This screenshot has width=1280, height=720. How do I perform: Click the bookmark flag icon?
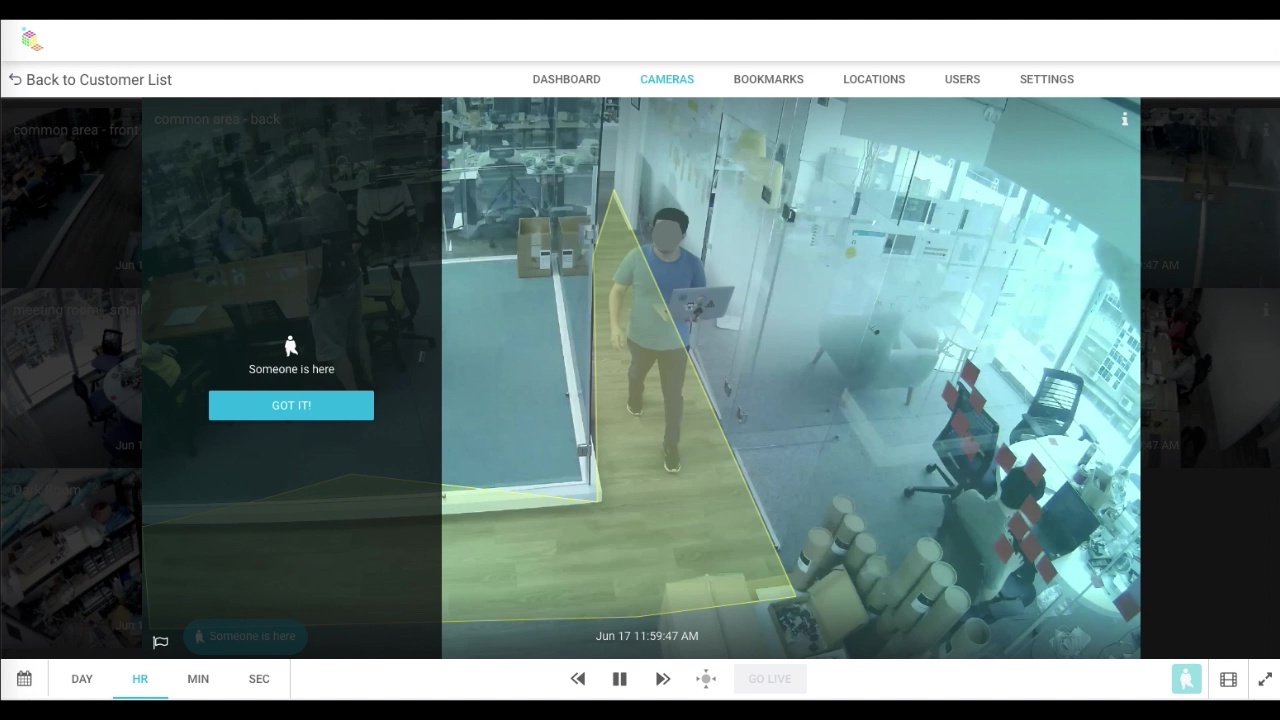[160, 642]
